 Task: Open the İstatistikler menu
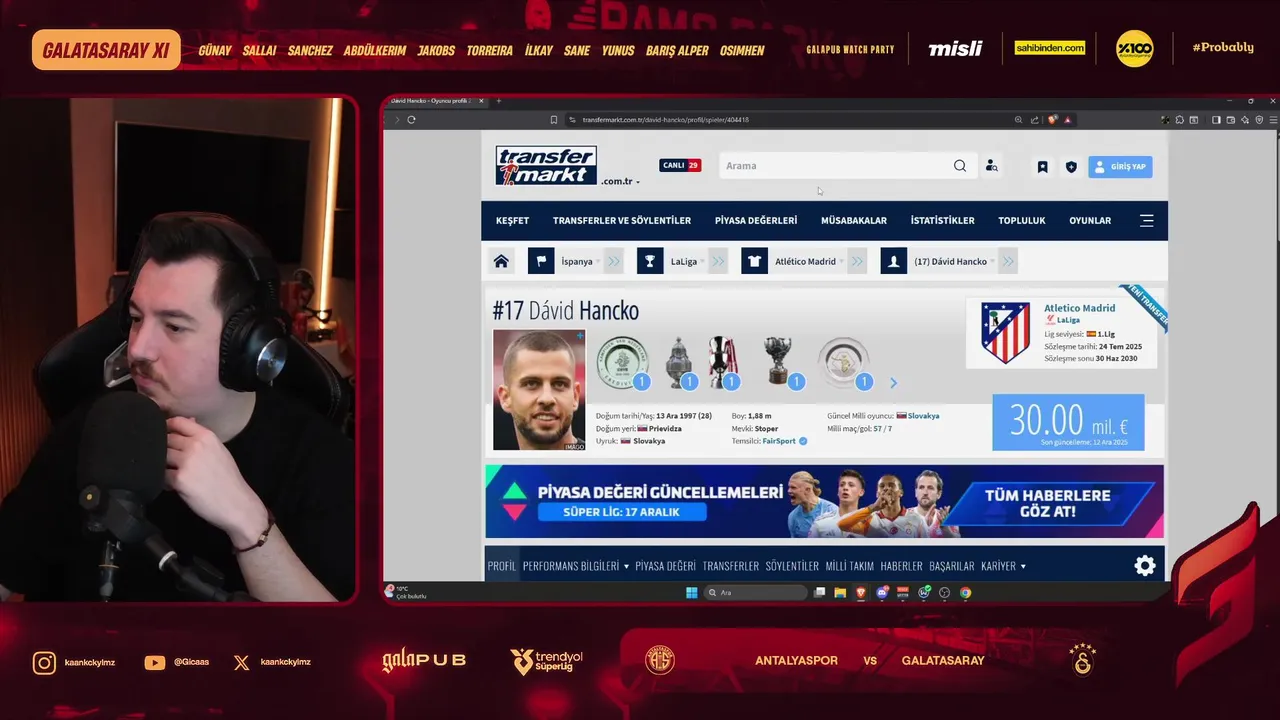pyautogui.click(x=942, y=220)
